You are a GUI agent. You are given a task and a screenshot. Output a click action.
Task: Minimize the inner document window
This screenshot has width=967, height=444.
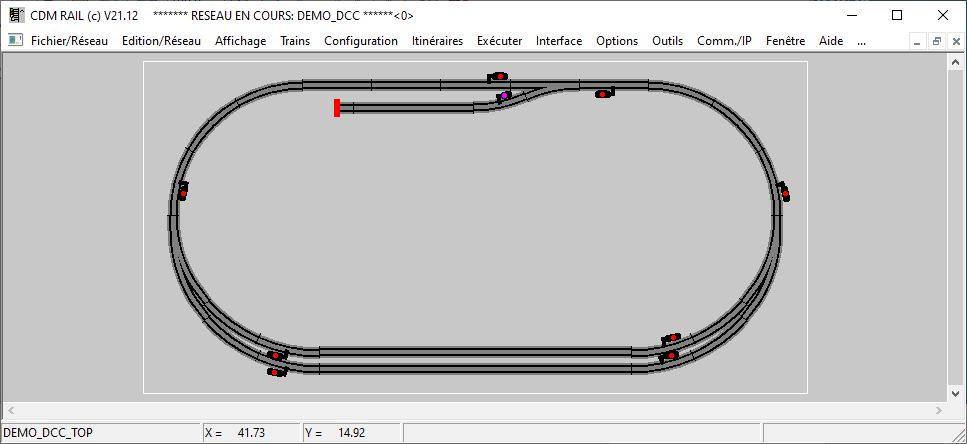(918, 42)
